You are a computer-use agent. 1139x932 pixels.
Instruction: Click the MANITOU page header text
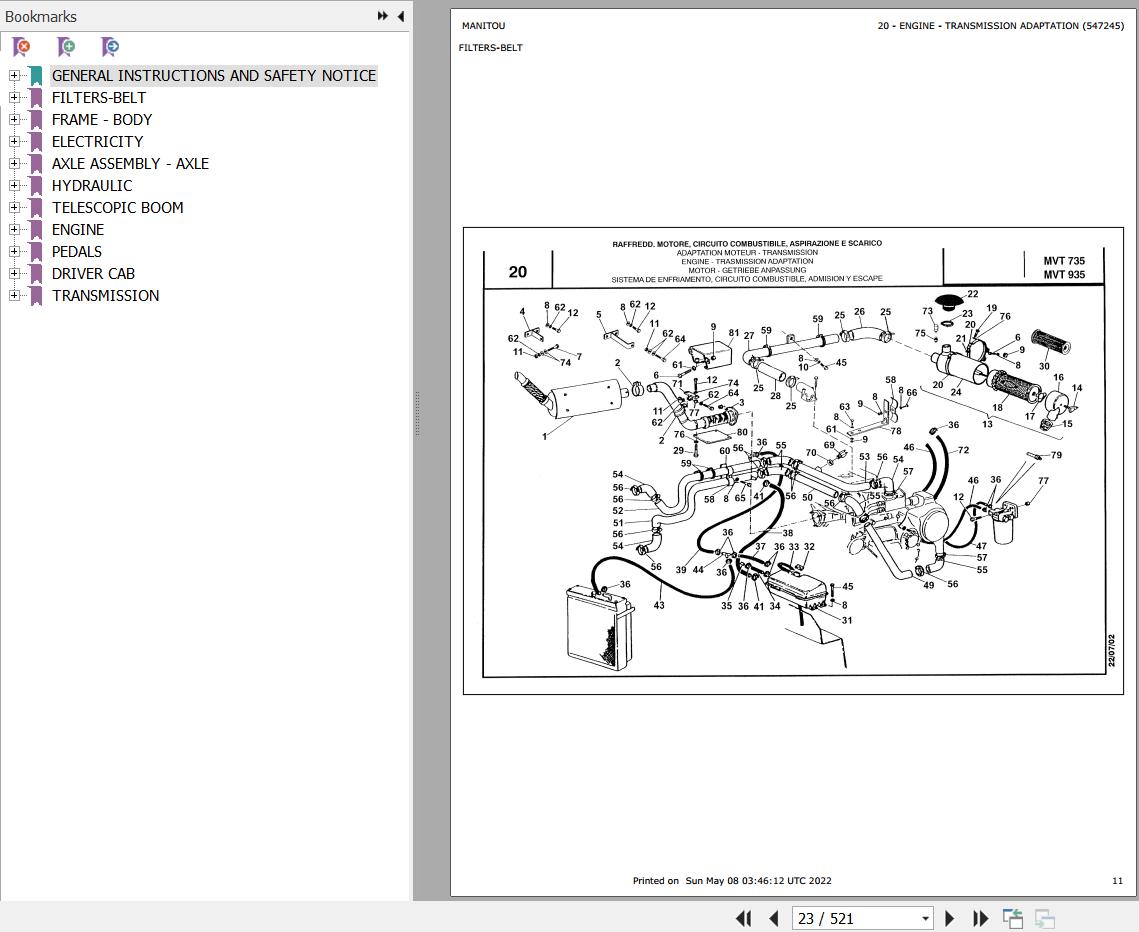[x=483, y=25]
